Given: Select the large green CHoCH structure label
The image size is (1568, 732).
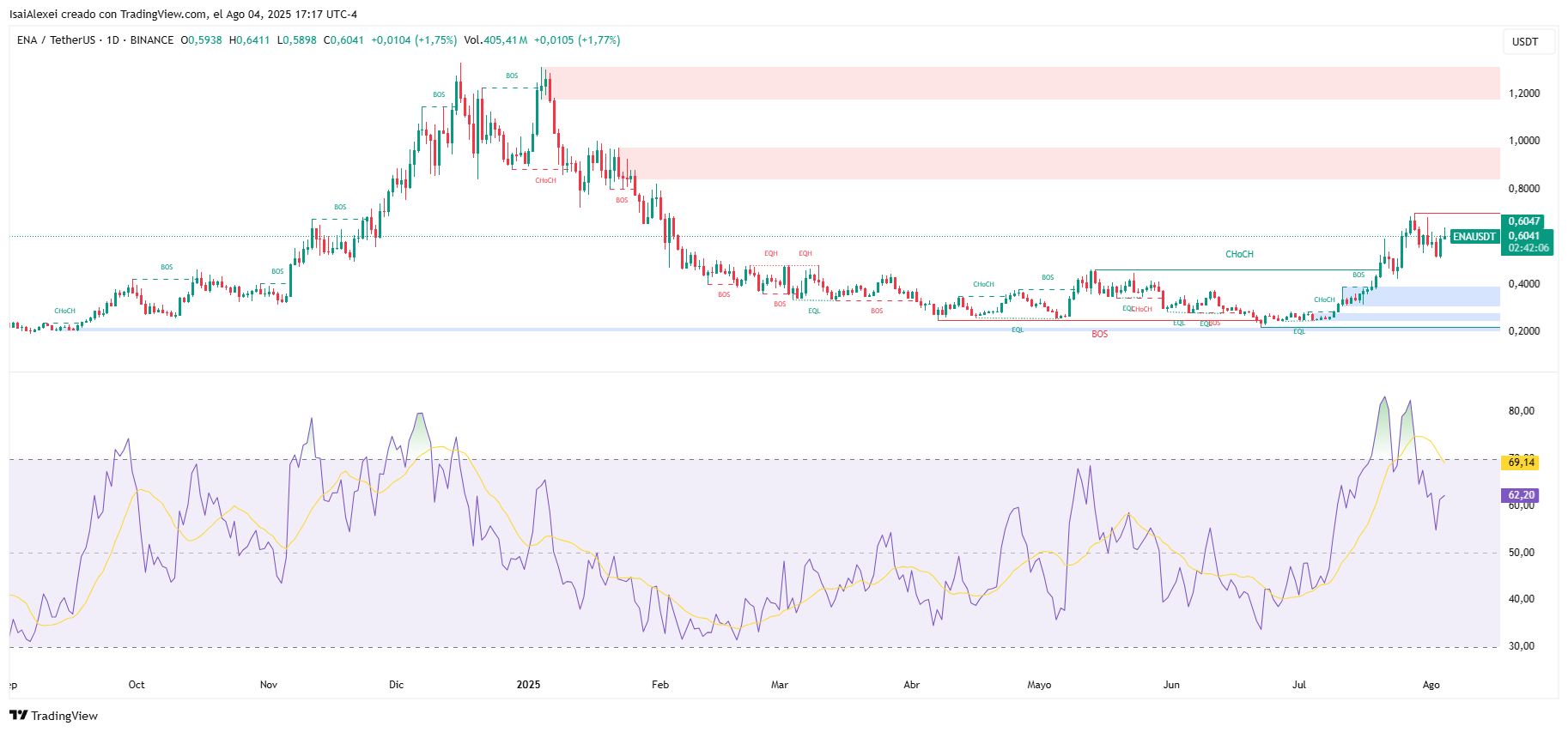Looking at the screenshot, I should click(1239, 254).
